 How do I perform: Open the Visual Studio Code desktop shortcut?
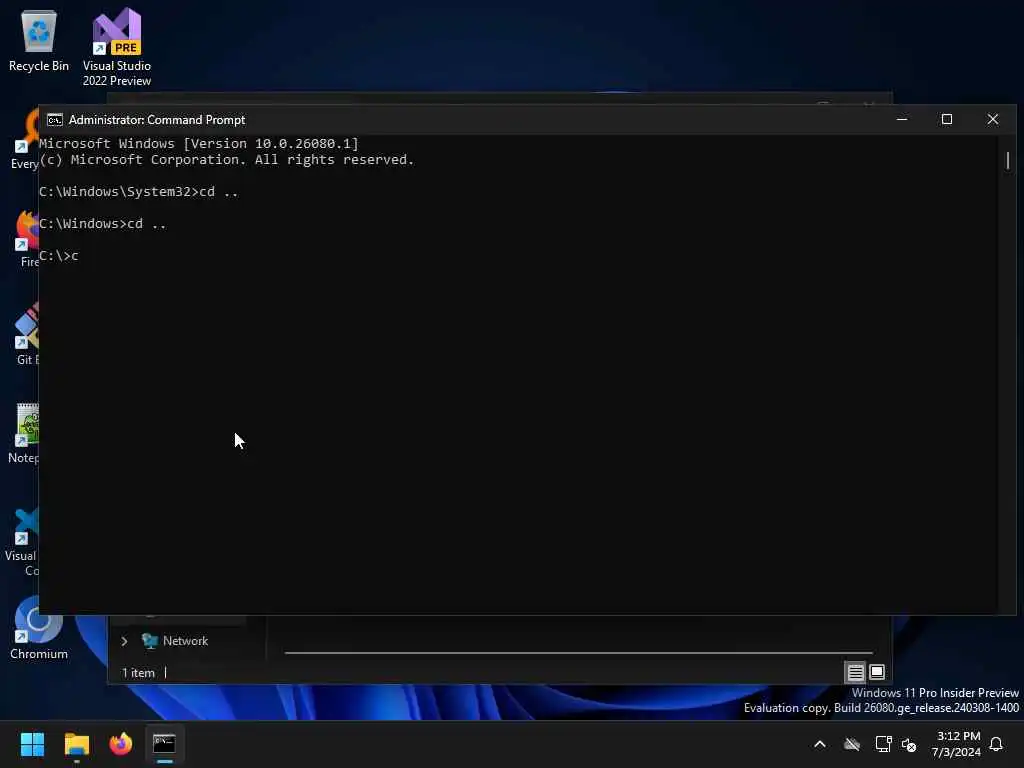pyautogui.click(x=22, y=542)
